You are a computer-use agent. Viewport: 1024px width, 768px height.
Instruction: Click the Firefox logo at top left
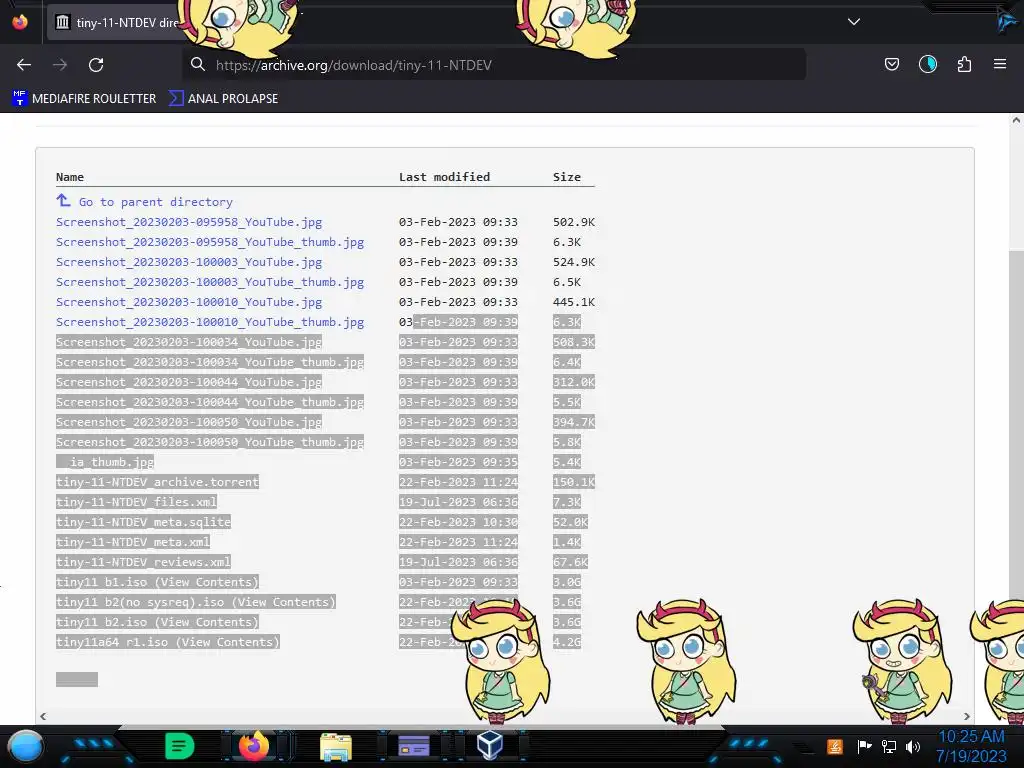coord(20,22)
